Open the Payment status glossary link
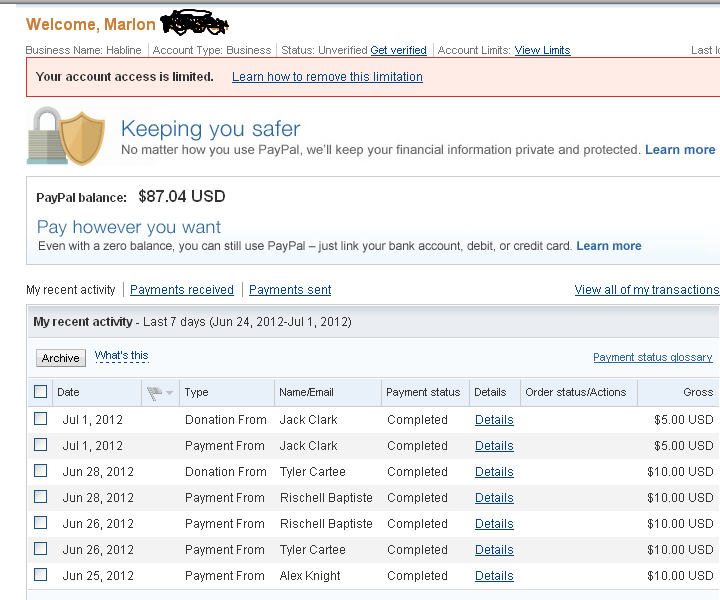 point(652,357)
